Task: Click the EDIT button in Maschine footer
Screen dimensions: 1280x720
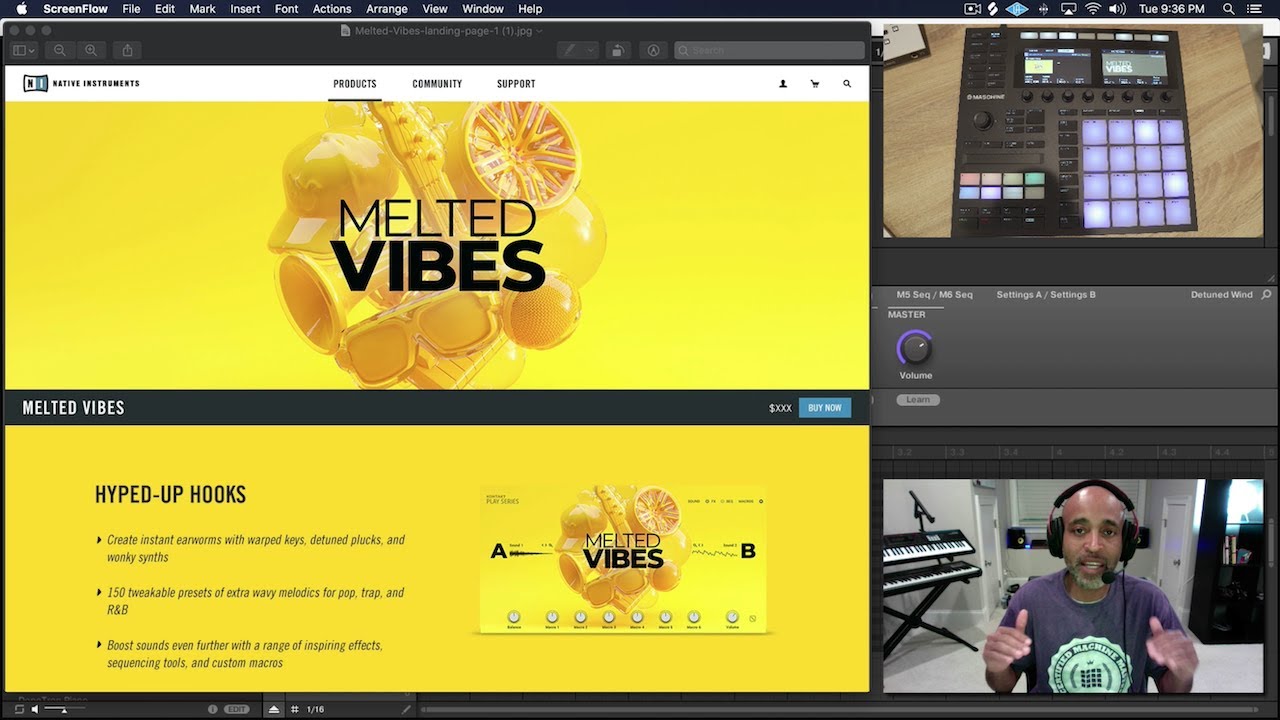Action: tap(237, 709)
